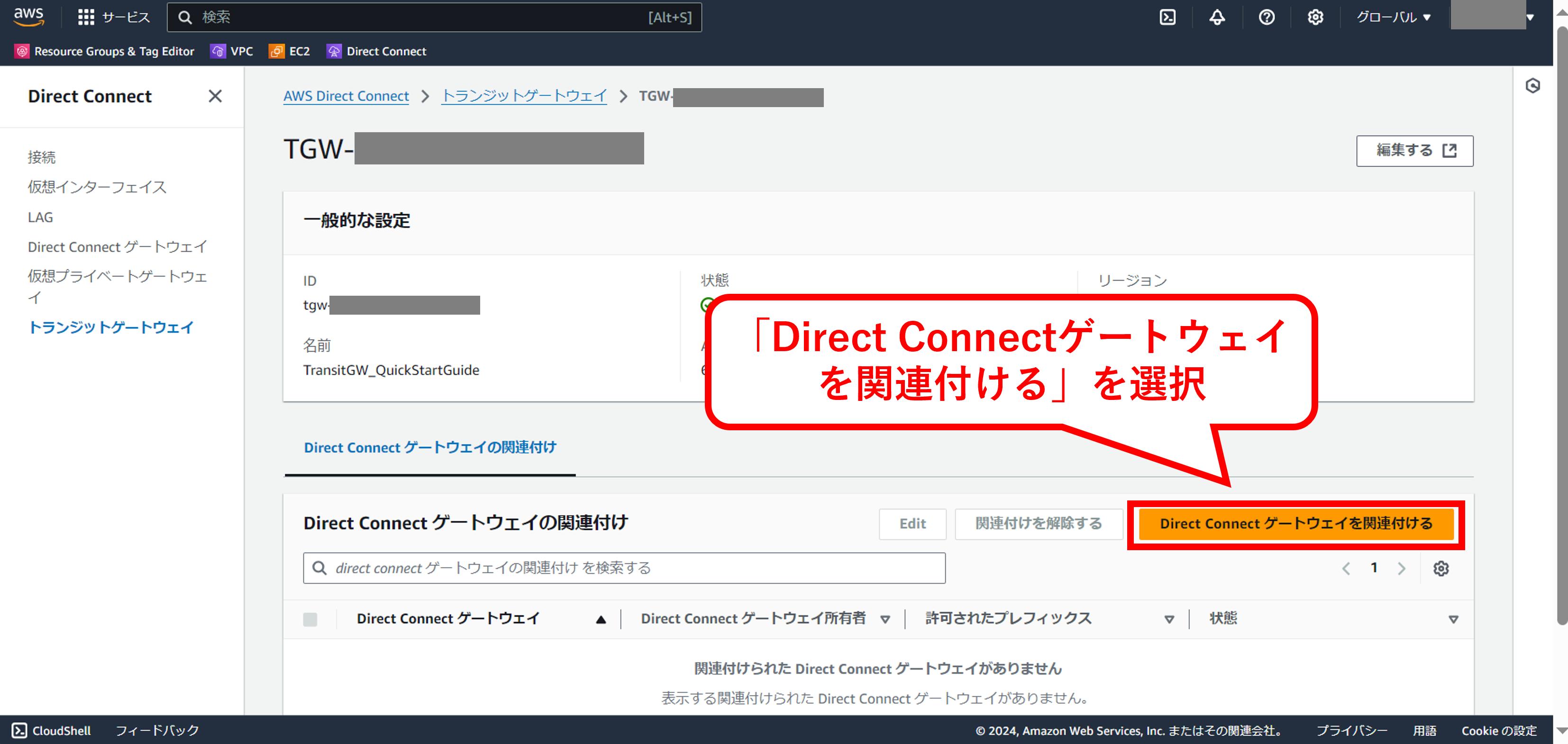Open the notifications bell

pos(1217,17)
